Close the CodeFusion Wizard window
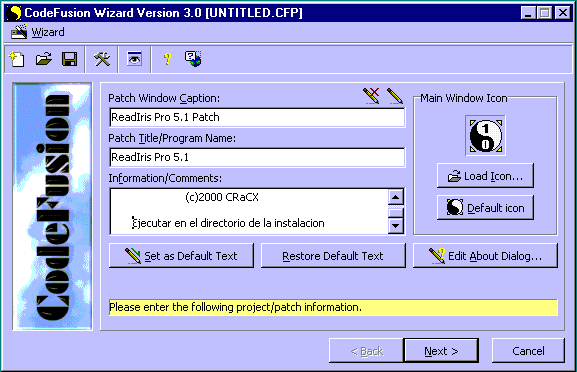The image size is (577, 372). pos(563,13)
